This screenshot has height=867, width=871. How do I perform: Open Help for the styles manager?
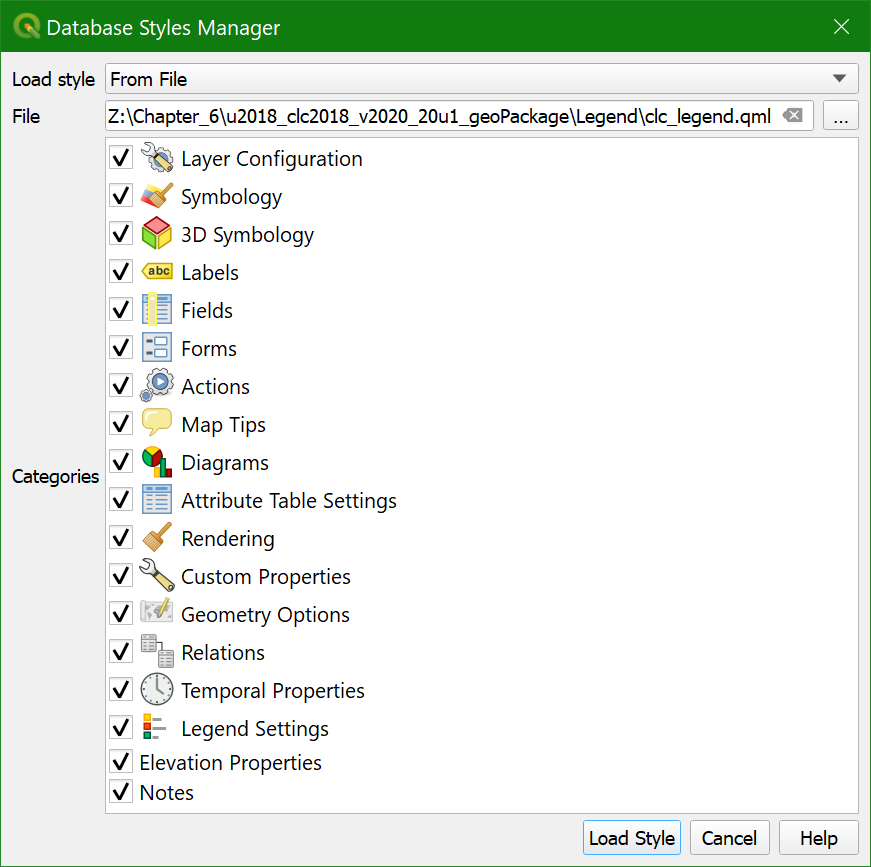point(819,838)
